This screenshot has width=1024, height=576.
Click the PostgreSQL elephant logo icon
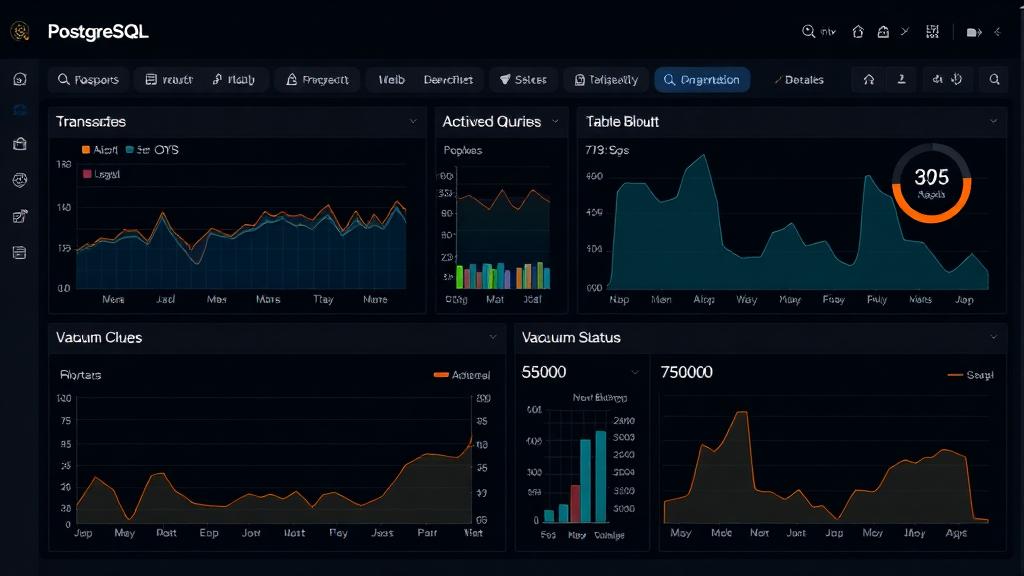(20, 31)
